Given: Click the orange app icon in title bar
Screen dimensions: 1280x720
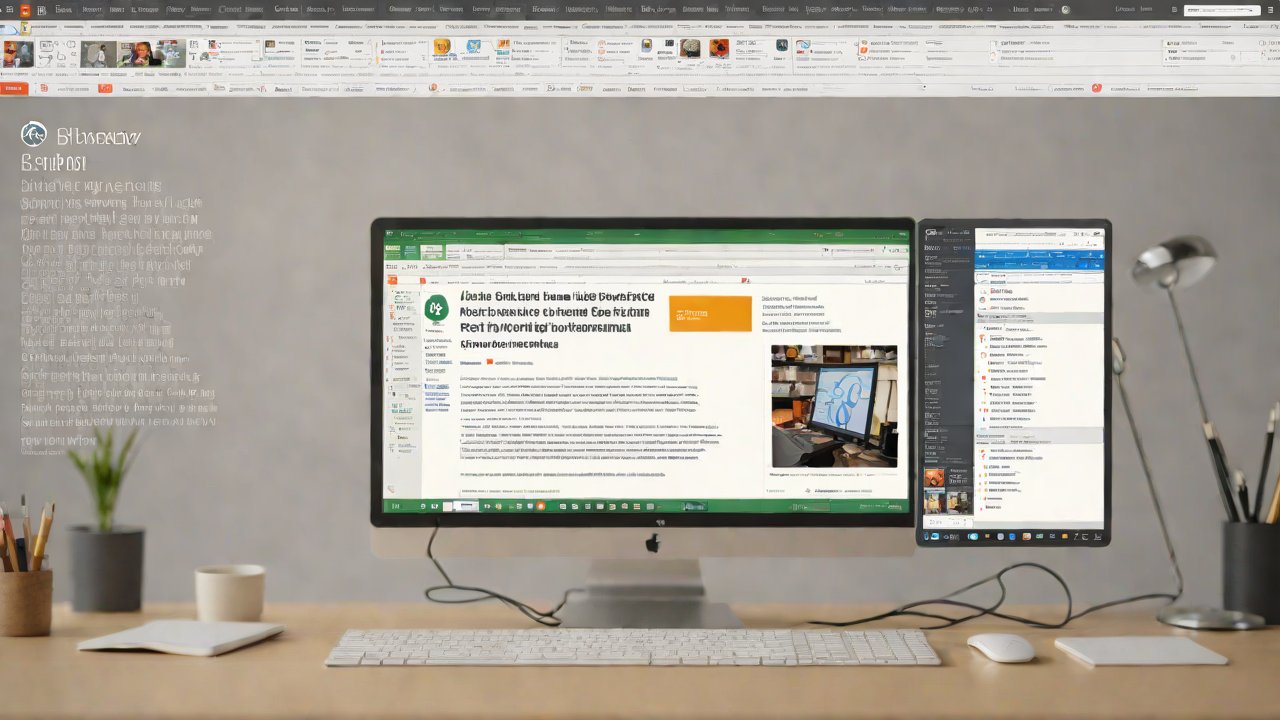Looking at the screenshot, I should 25,9.
